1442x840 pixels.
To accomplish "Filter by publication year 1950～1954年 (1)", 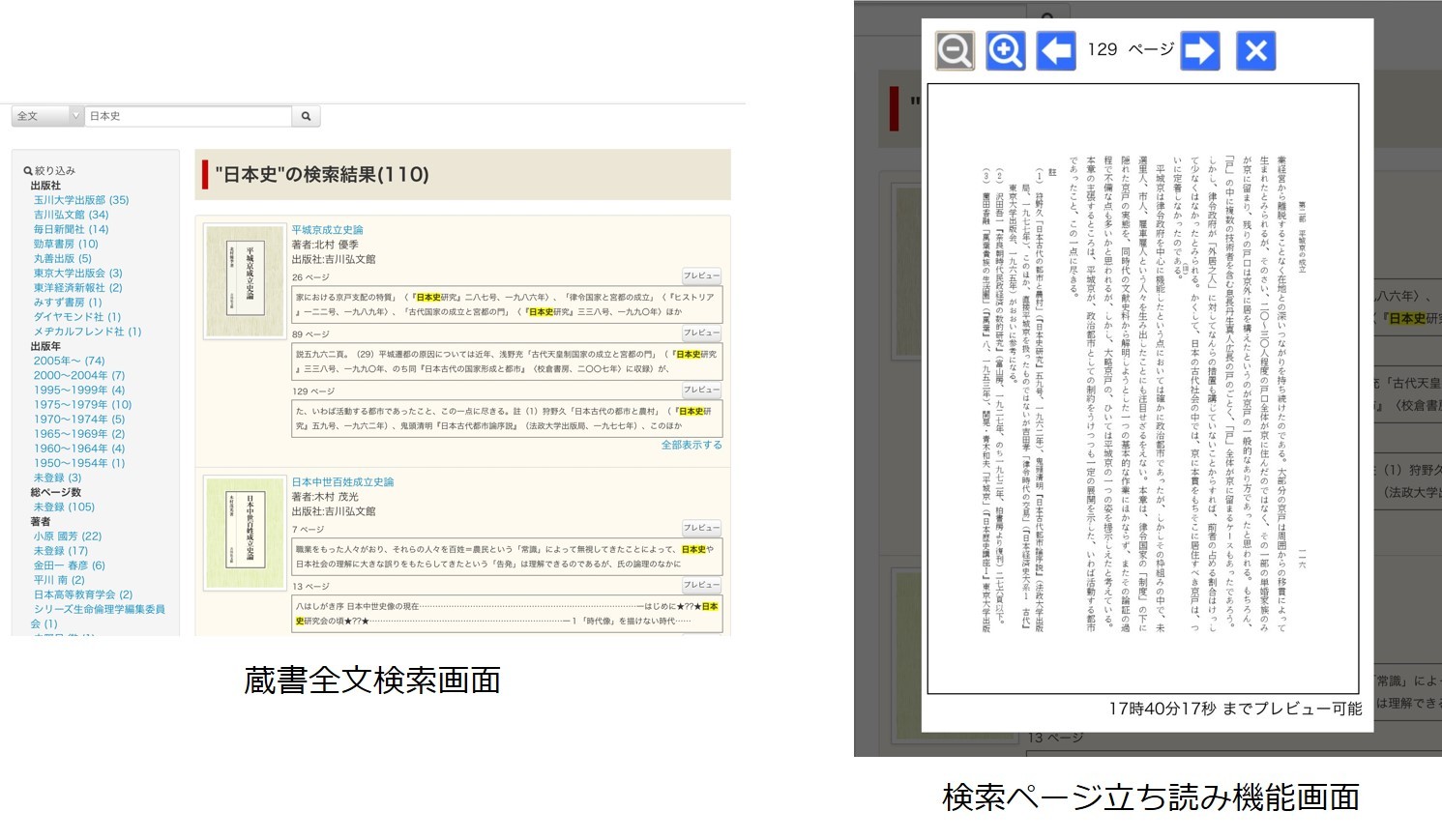I will click(79, 462).
